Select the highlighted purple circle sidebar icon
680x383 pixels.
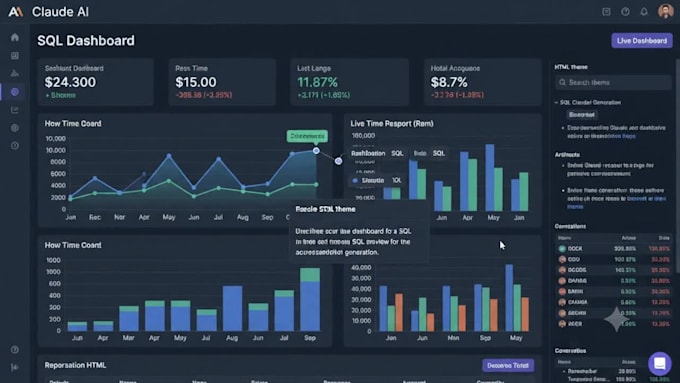15,92
